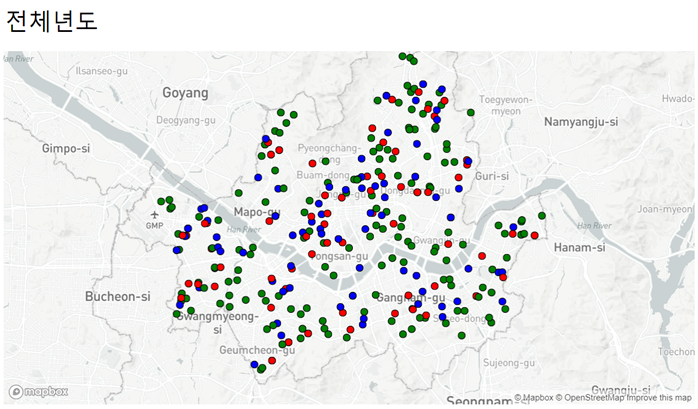
Task: Click the Joan-myeon label
Action: [x=665, y=209]
